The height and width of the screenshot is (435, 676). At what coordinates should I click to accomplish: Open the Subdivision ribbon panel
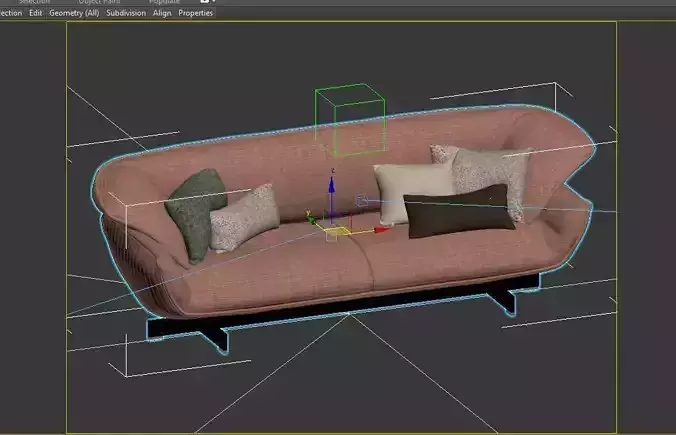(126, 13)
